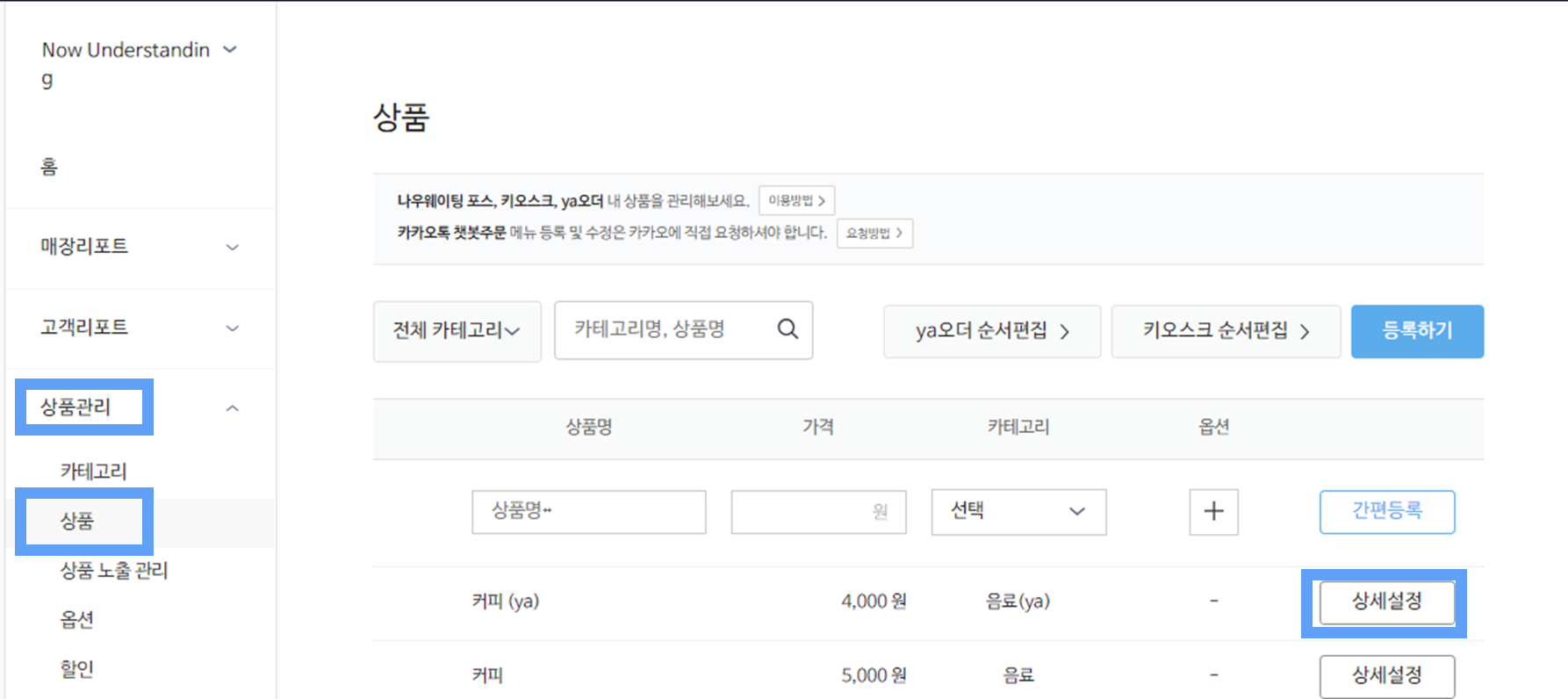Expand the 매장리포트 menu
This screenshot has width=1568, height=699.
point(233,247)
